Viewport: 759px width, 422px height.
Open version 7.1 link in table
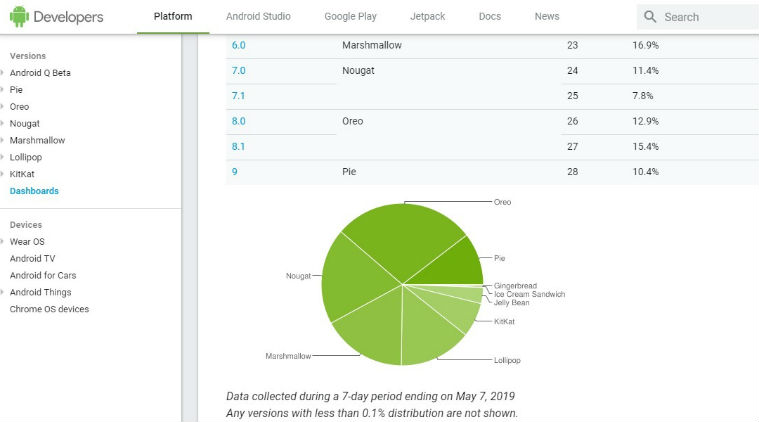pos(238,95)
